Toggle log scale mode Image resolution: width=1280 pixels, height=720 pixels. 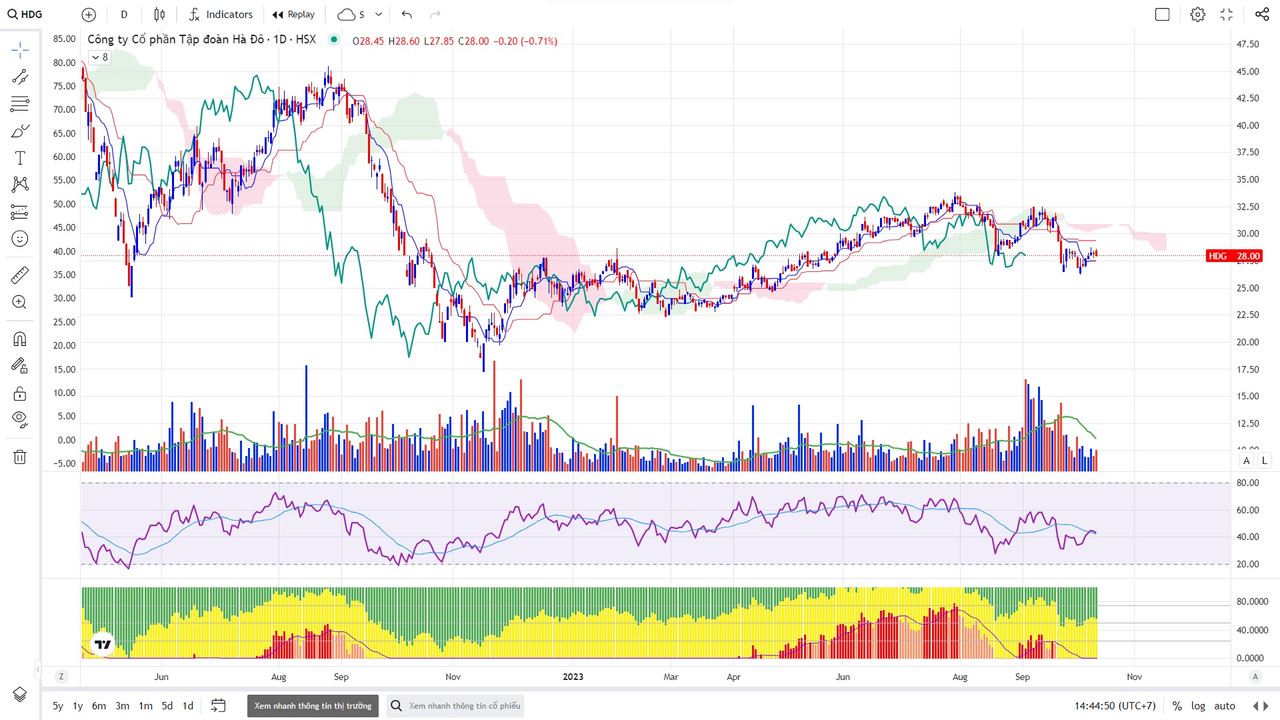coord(1198,706)
